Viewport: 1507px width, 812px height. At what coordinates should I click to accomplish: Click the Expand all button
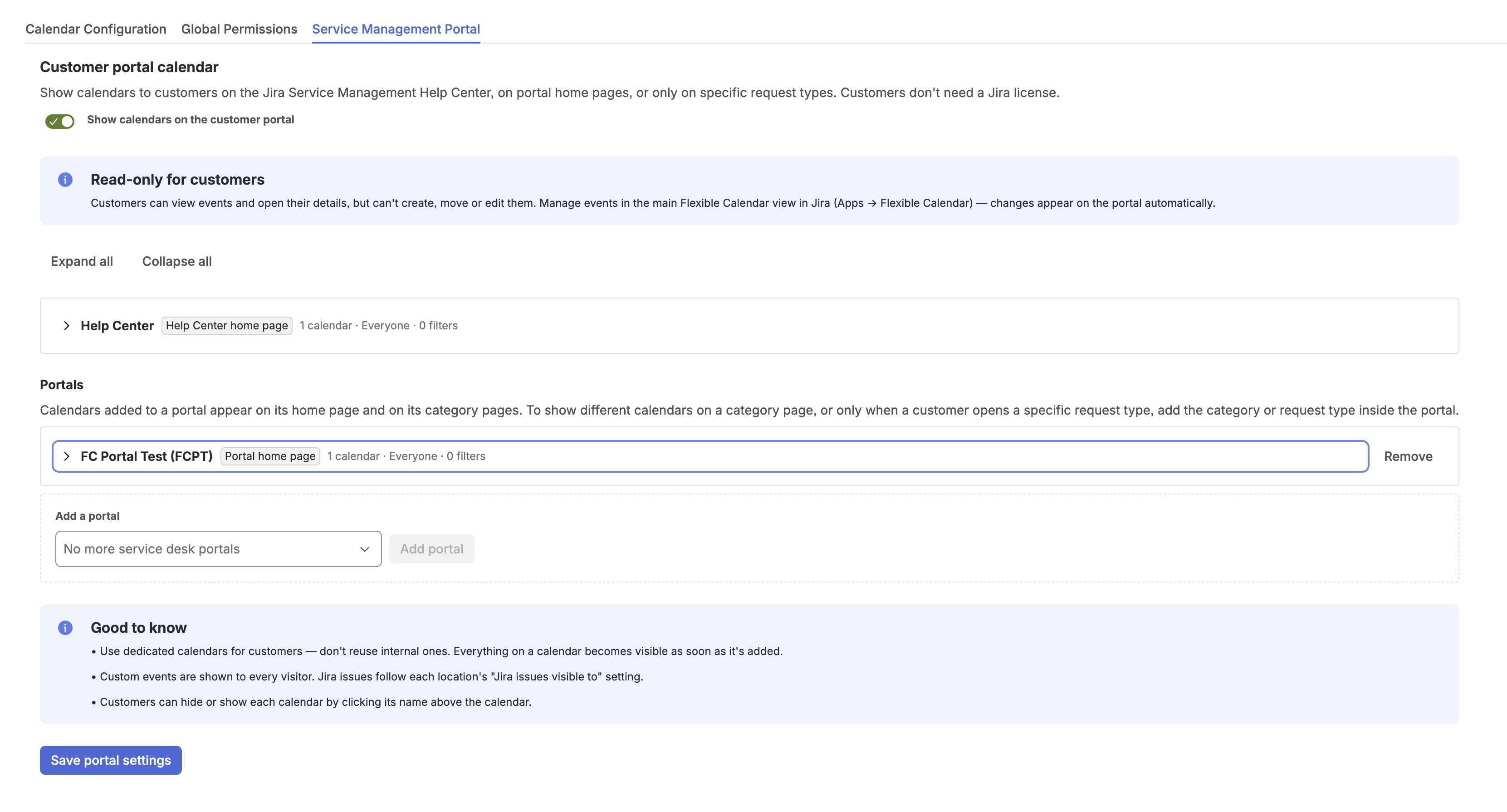coord(82,261)
